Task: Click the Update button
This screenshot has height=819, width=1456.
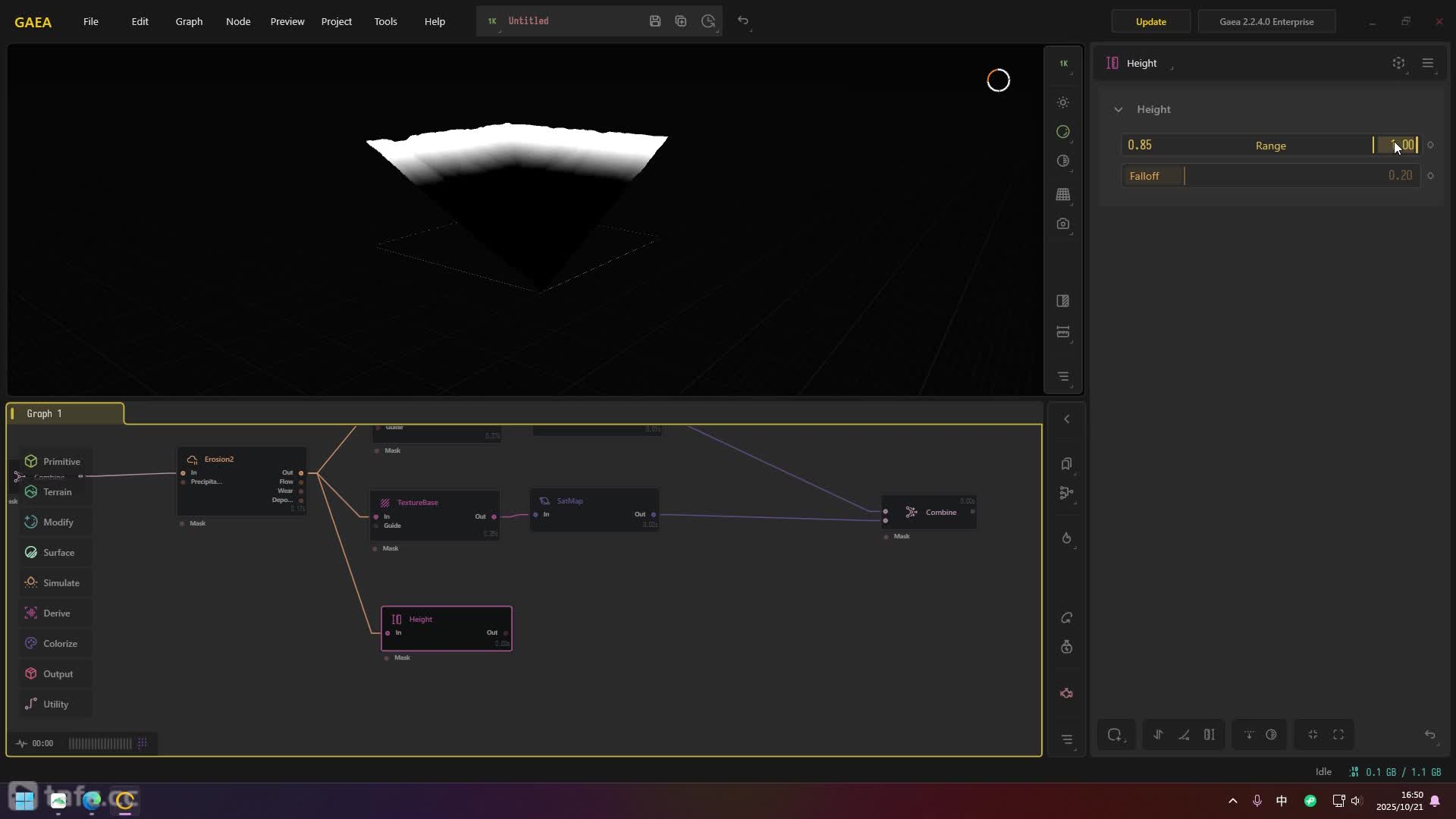Action: coord(1150,22)
